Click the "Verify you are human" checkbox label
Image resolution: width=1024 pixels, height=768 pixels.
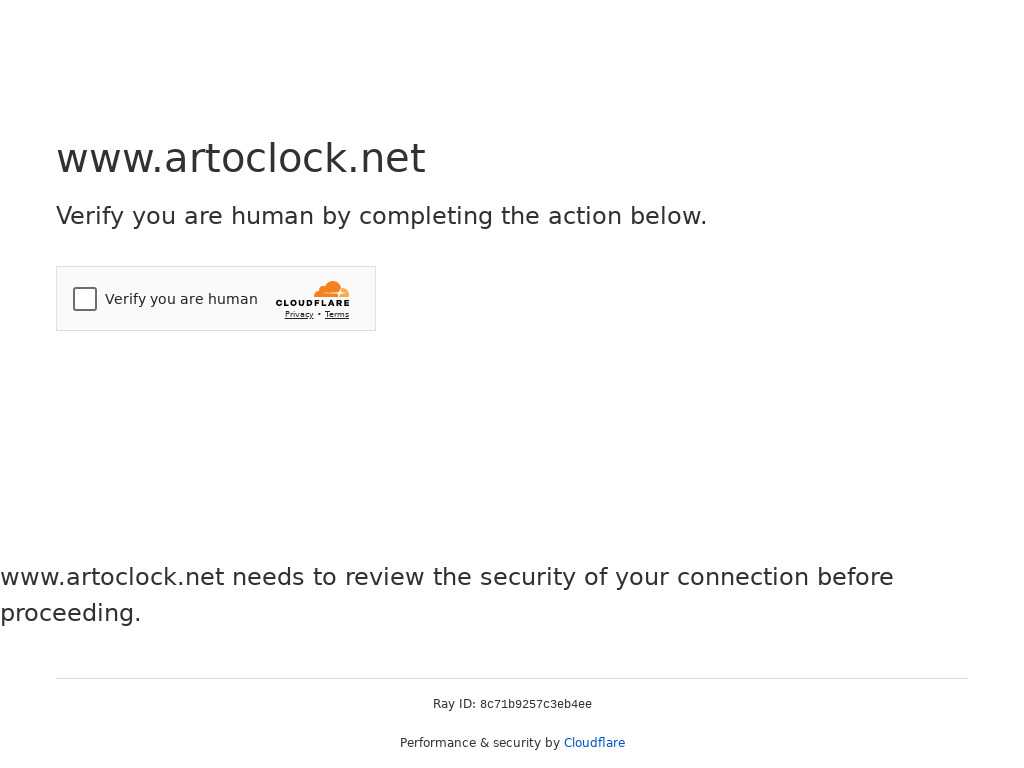(x=181, y=299)
